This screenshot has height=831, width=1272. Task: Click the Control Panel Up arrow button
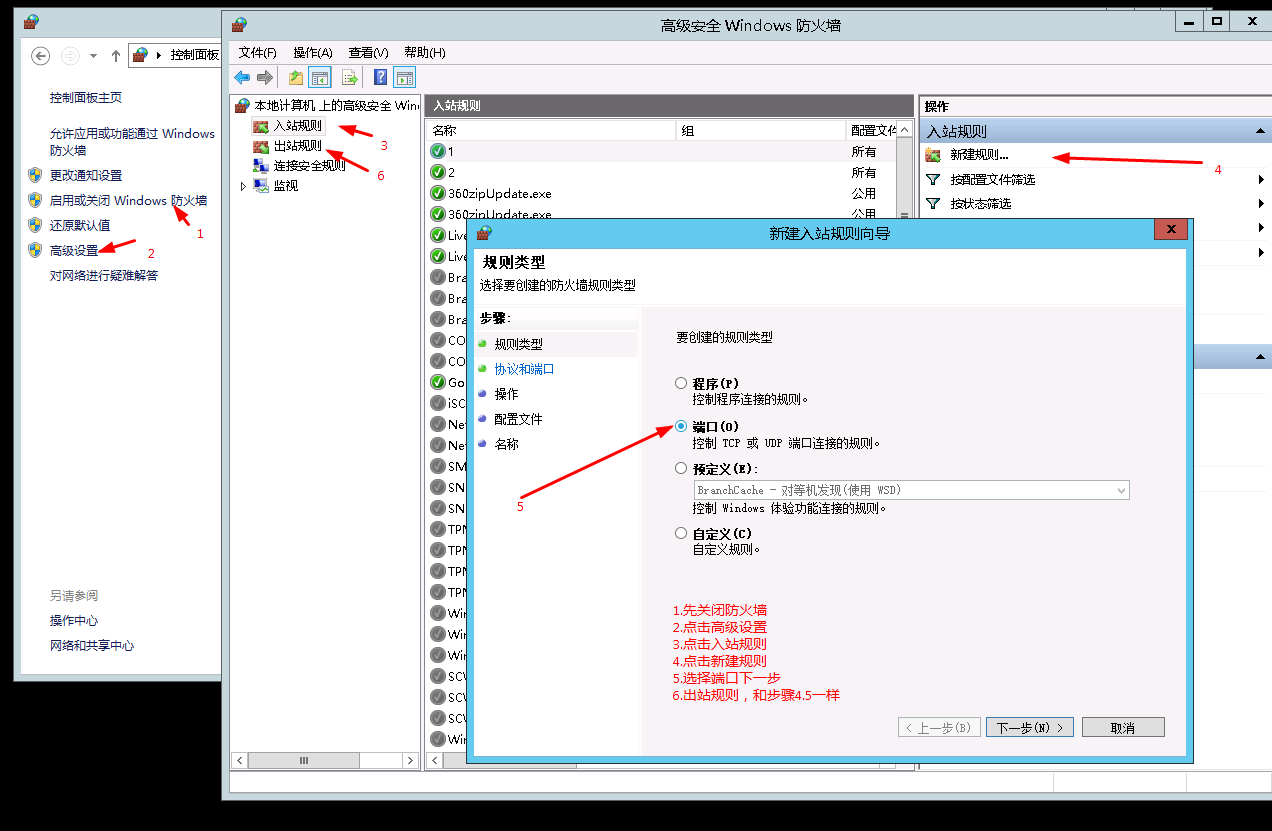(116, 55)
